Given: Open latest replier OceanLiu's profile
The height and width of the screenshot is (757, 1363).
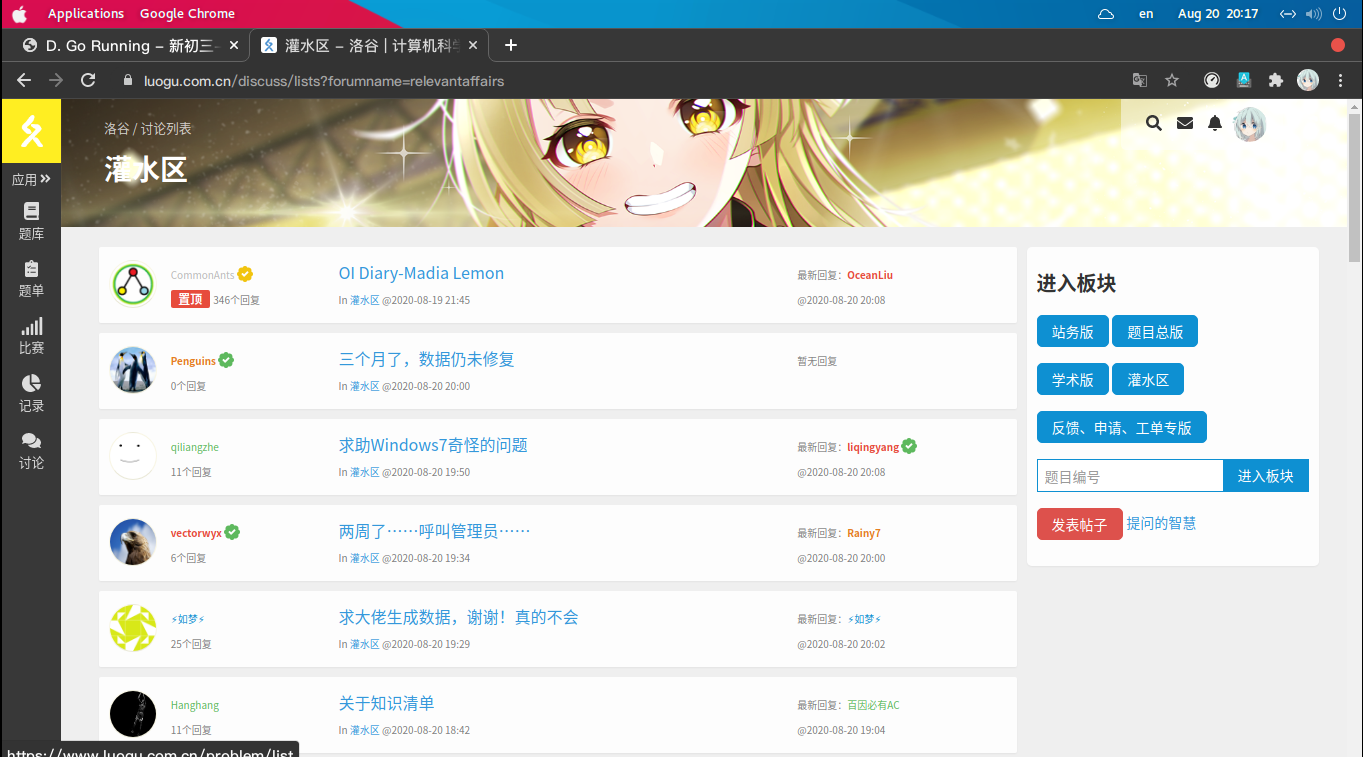Looking at the screenshot, I should click(870, 275).
